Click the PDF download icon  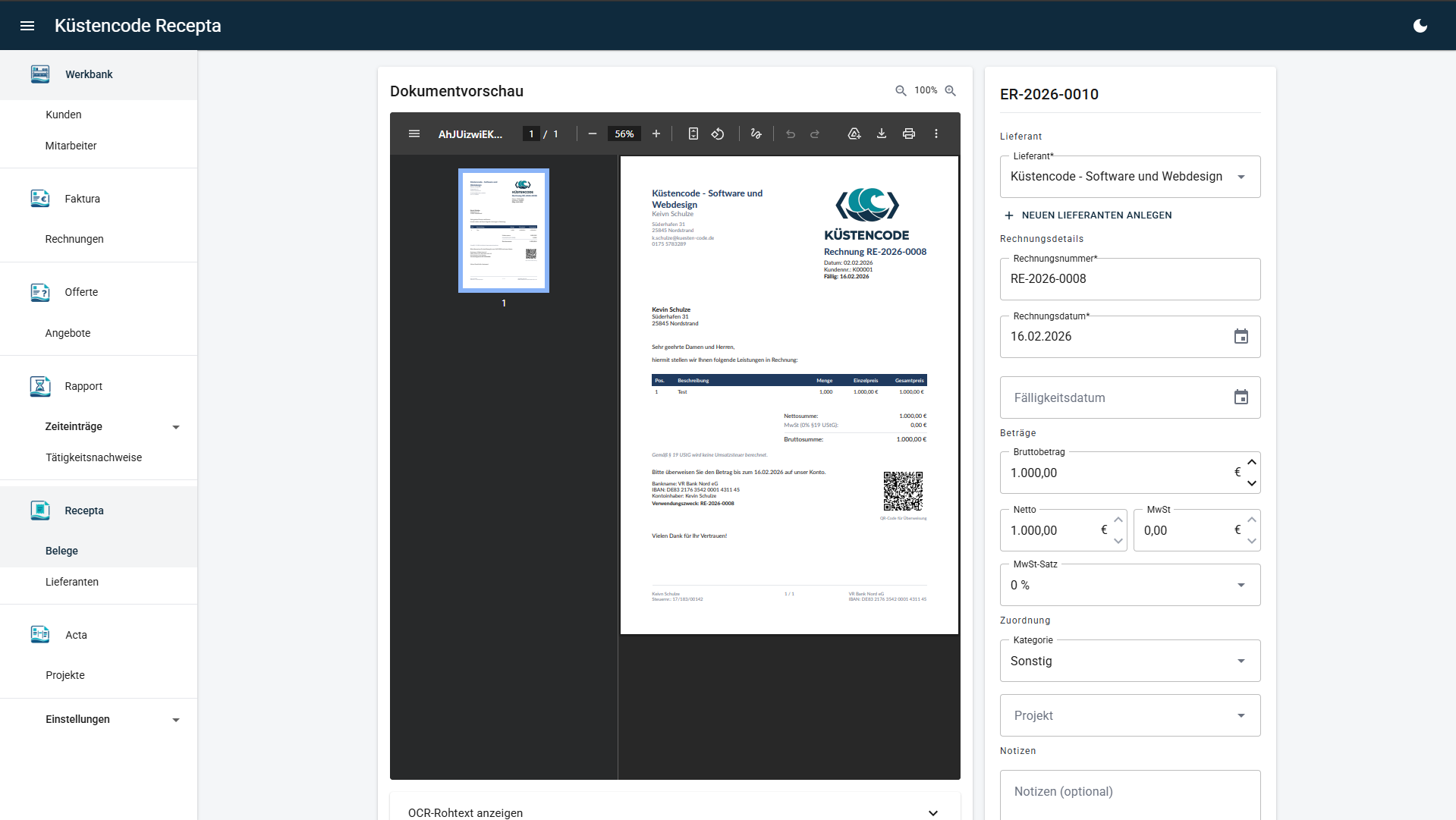coord(882,134)
